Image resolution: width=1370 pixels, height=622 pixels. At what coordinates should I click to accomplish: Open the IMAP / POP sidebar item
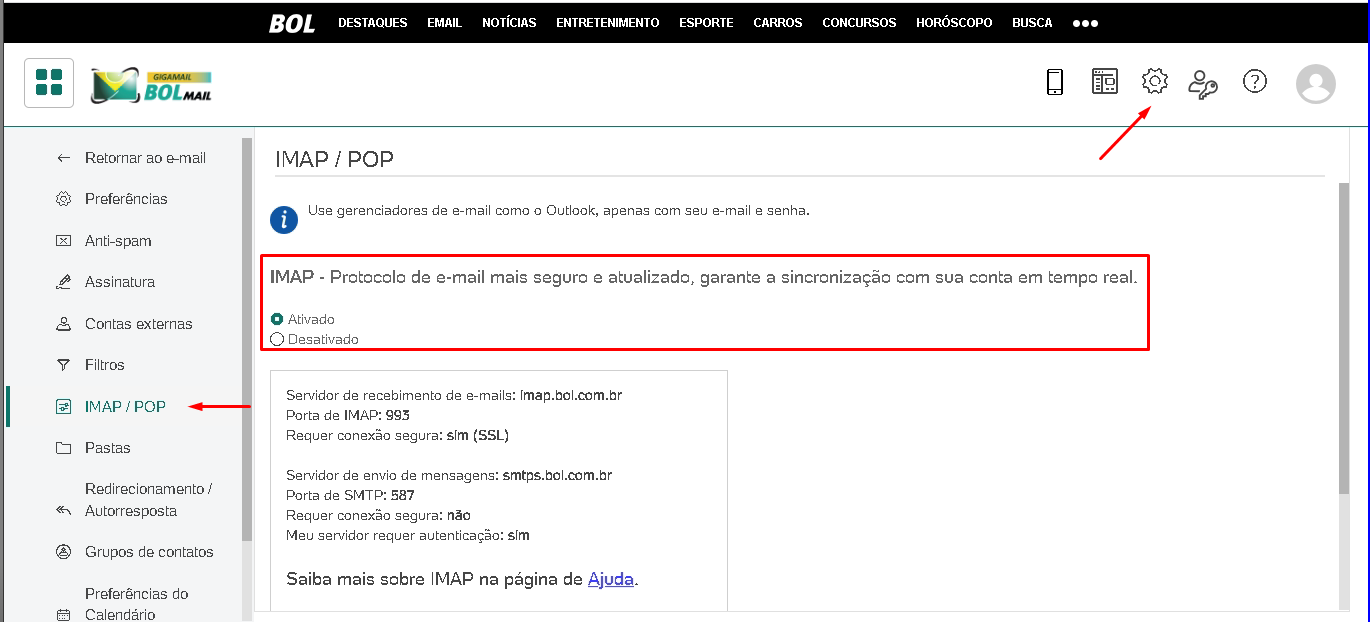pyautogui.click(x=125, y=406)
